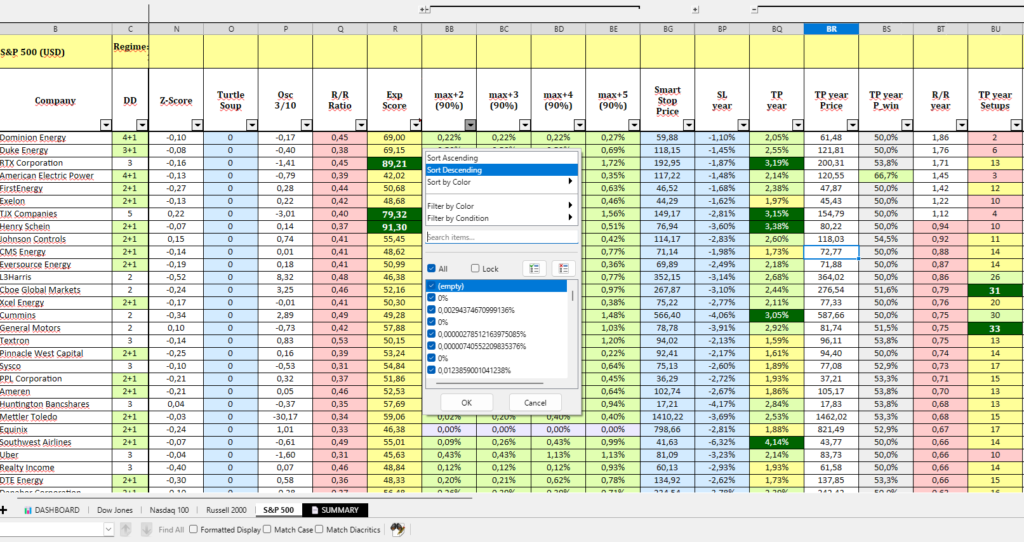Screen dimensions: 1024x542
Task: Expand the Sort by Color submenu
Action: (x=500, y=182)
